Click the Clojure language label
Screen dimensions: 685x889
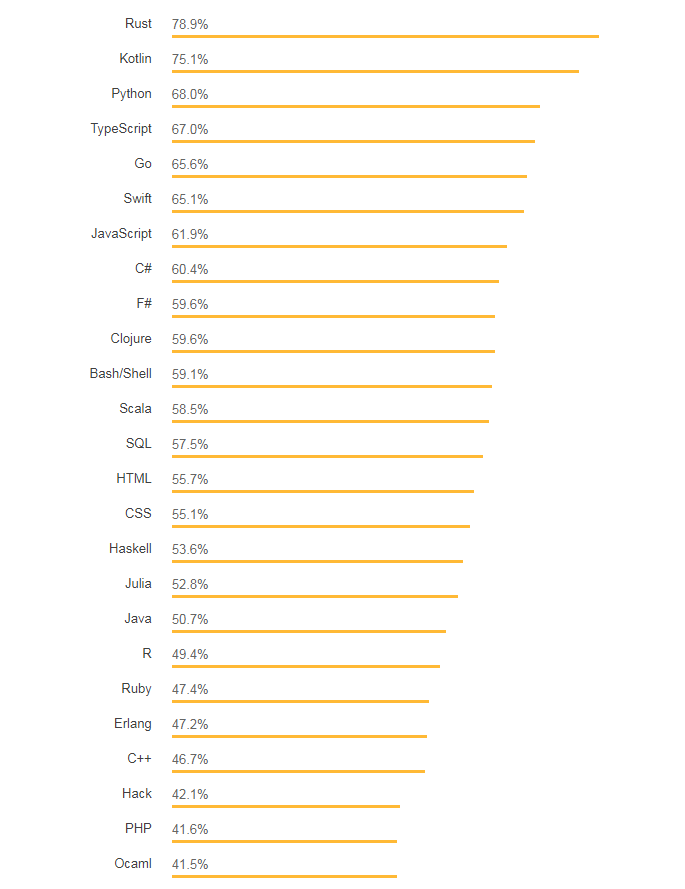pos(131,339)
